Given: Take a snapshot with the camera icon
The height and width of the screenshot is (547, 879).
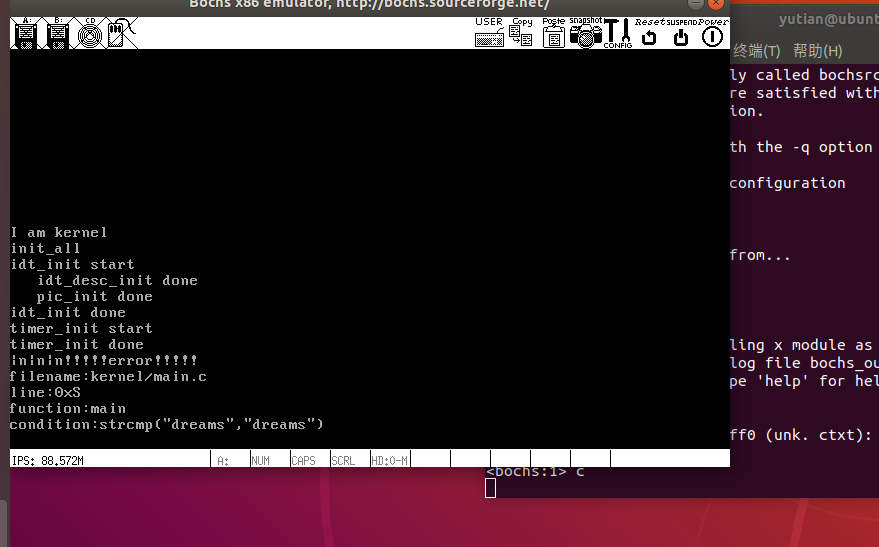Looking at the screenshot, I should 585,33.
